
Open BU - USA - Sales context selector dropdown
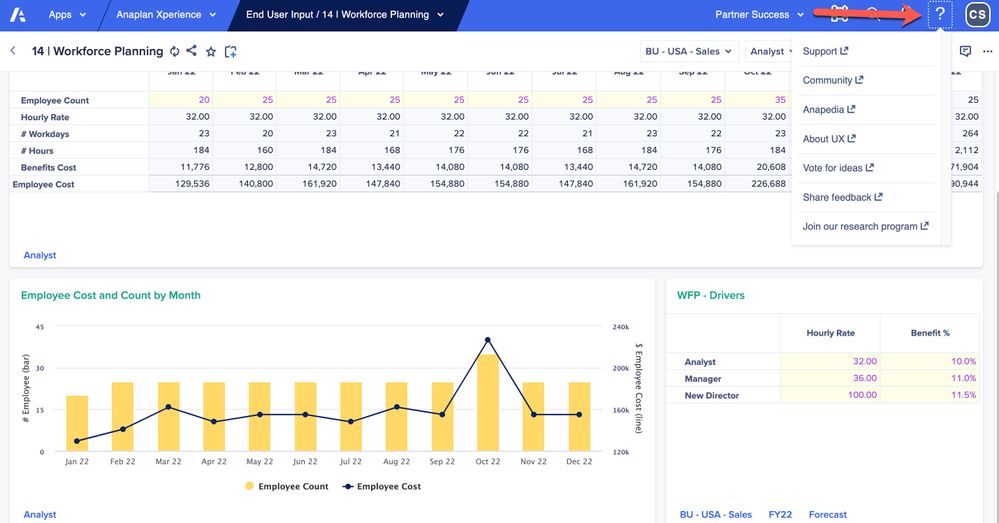(x=689, y=51)
